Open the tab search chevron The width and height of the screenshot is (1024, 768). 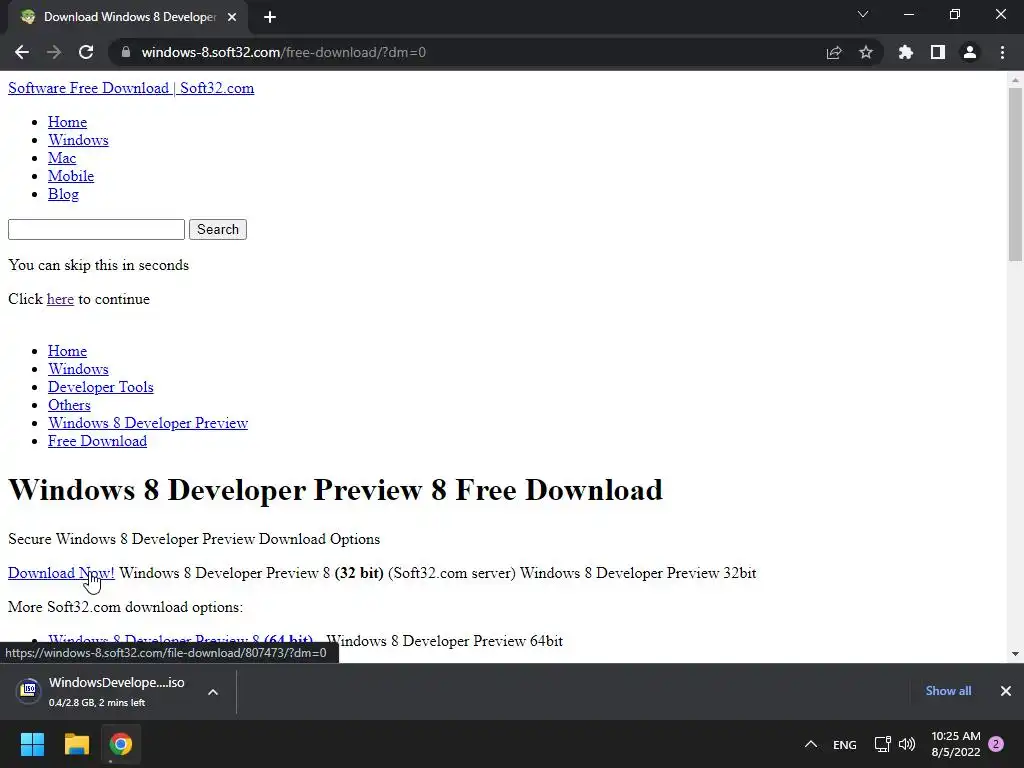[863, 14]
